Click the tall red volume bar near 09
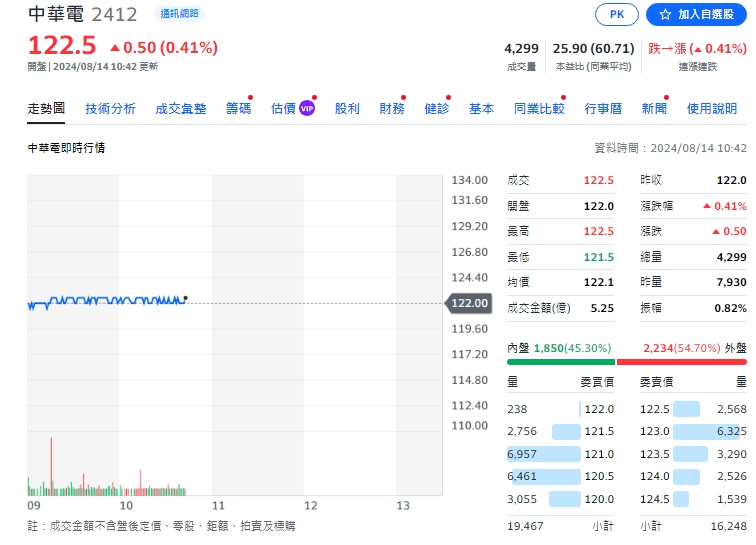This screenshot has height=545, width=756. (51, 466)
